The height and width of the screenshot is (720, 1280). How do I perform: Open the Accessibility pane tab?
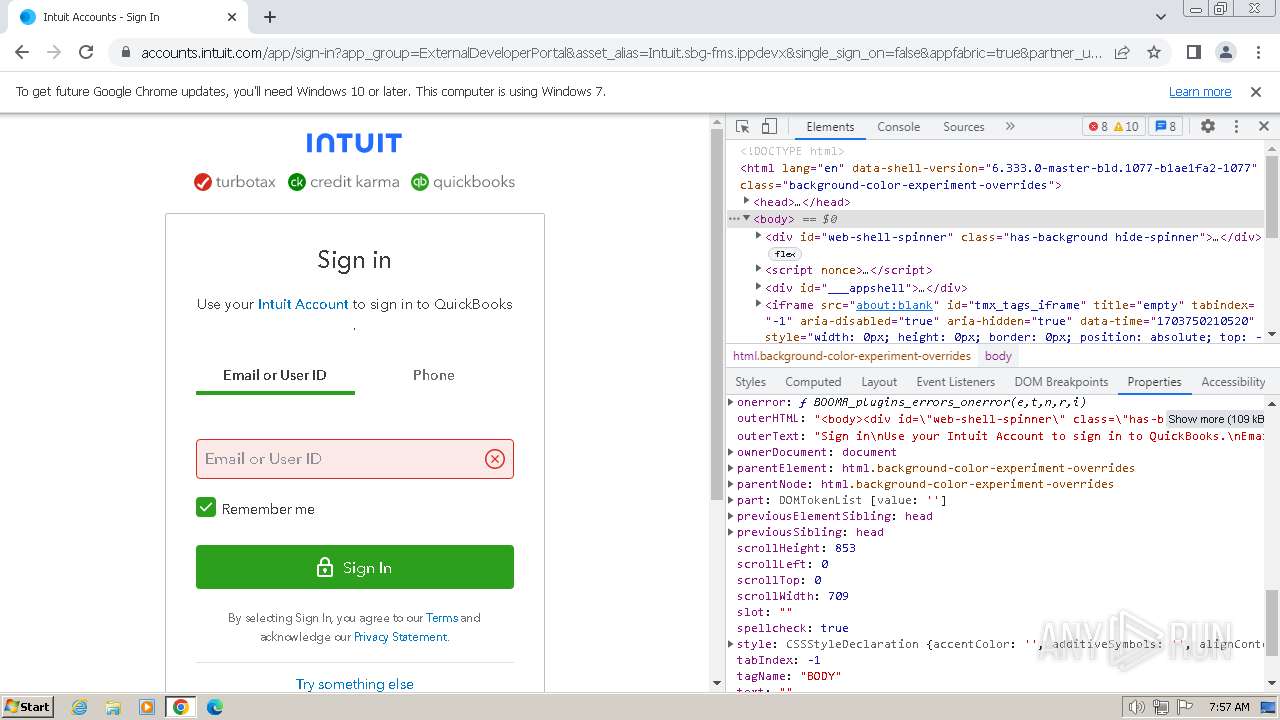(1233, 382)
